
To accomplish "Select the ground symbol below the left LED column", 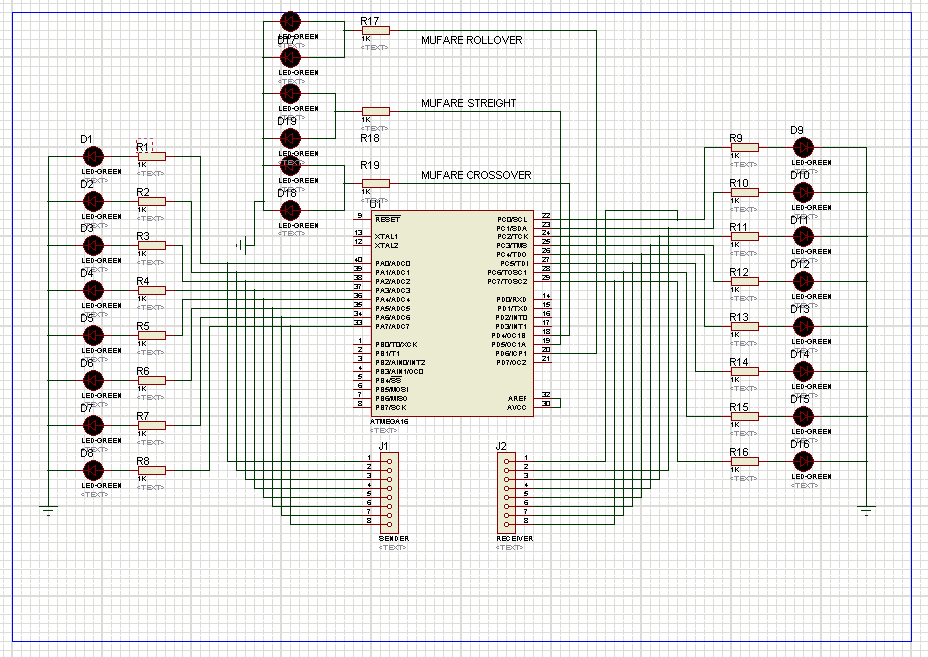I will click(x=49, y=510).
